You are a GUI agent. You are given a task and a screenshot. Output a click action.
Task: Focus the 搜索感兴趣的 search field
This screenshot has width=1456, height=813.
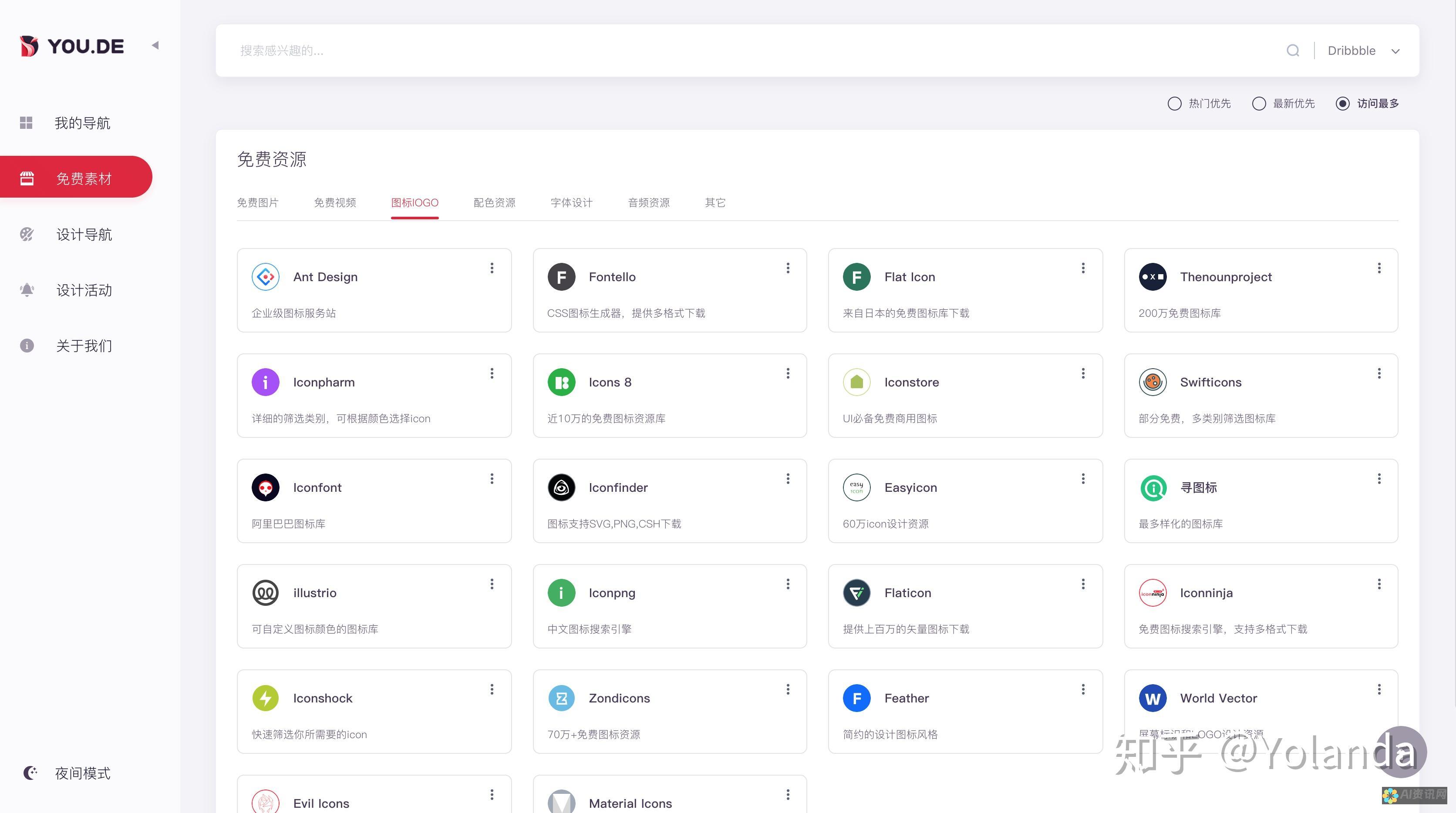coord(758,51)
